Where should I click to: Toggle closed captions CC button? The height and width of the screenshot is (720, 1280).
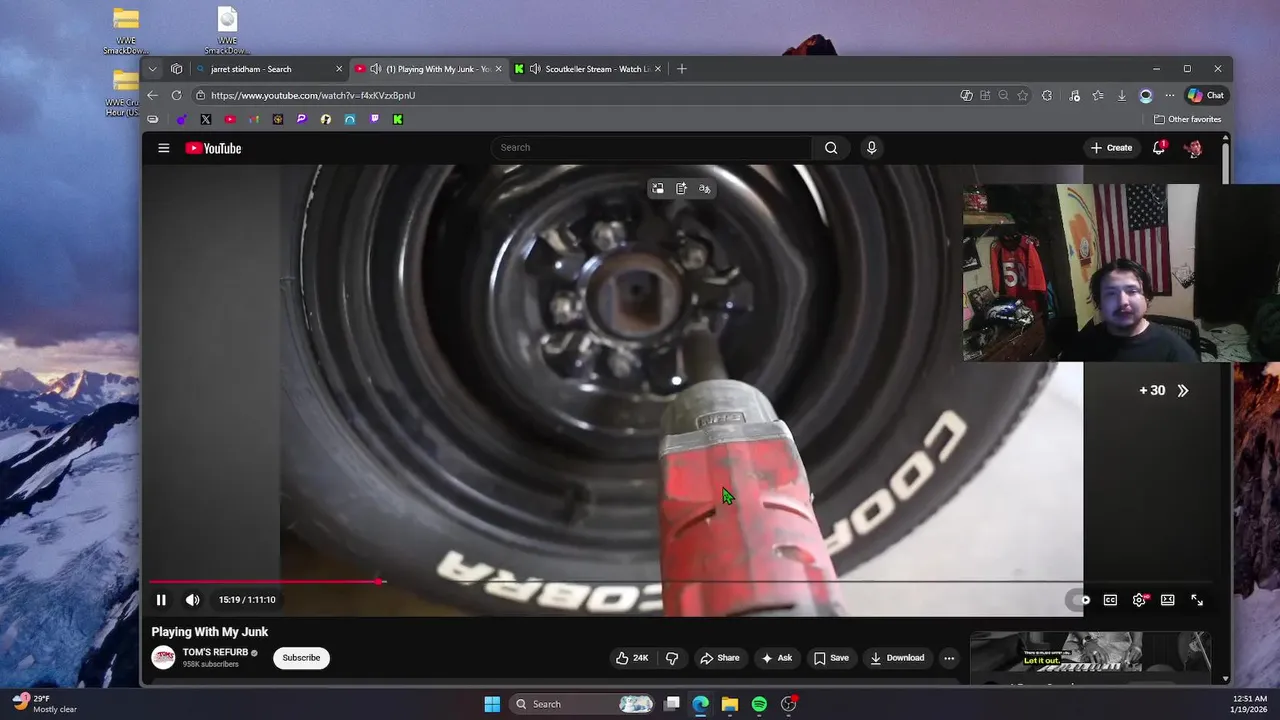1110,600
